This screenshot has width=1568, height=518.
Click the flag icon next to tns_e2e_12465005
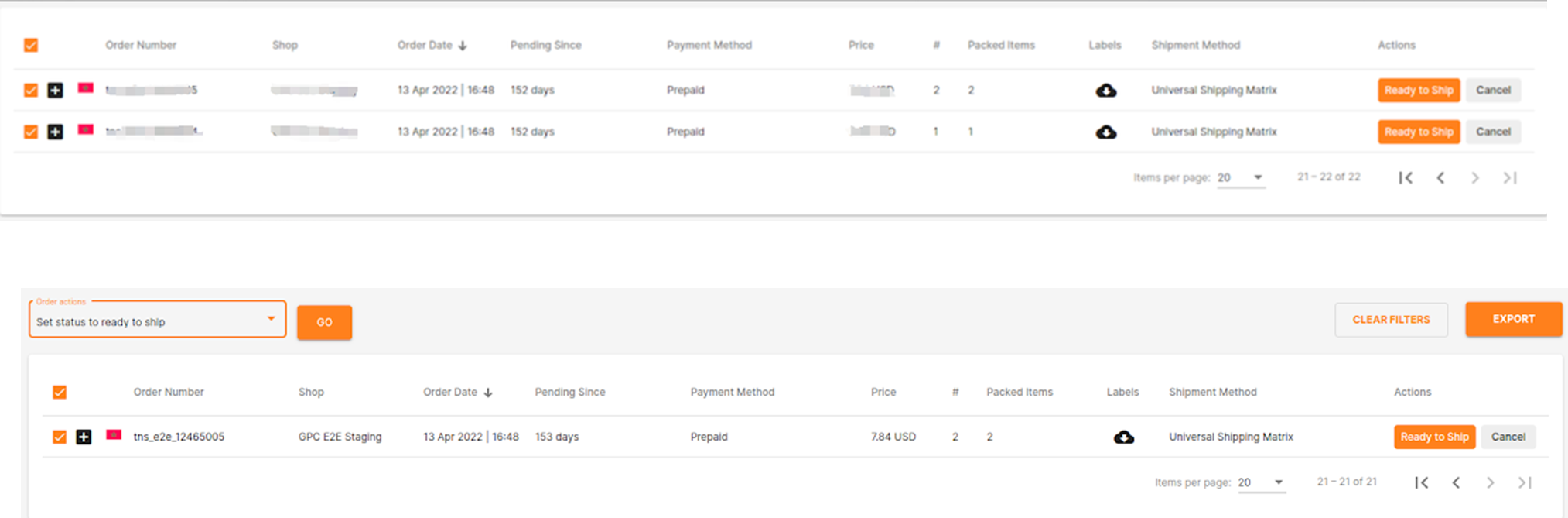click(114, 435)
